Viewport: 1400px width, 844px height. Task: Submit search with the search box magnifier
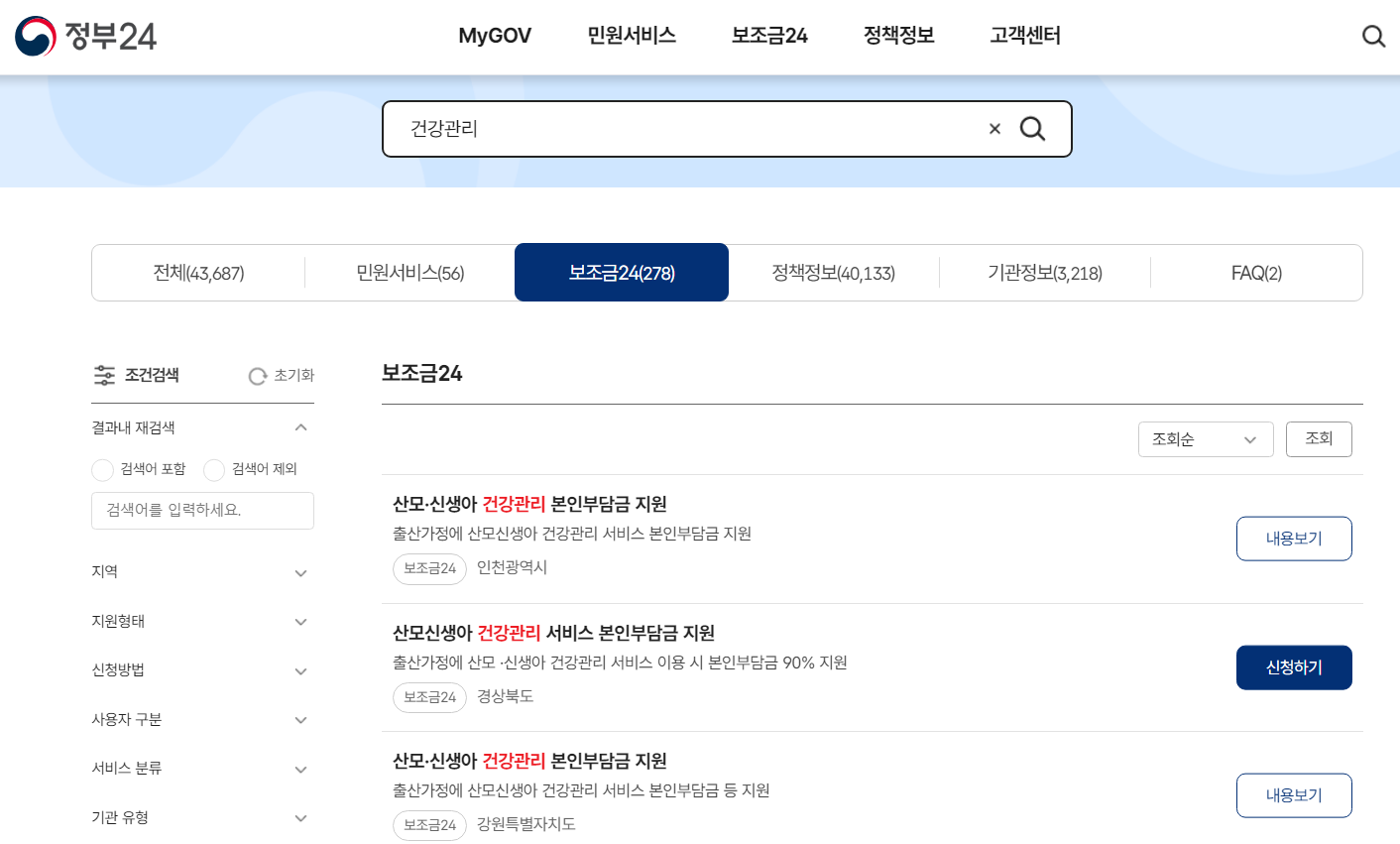pyautogui.click(x=1032, y=129)
